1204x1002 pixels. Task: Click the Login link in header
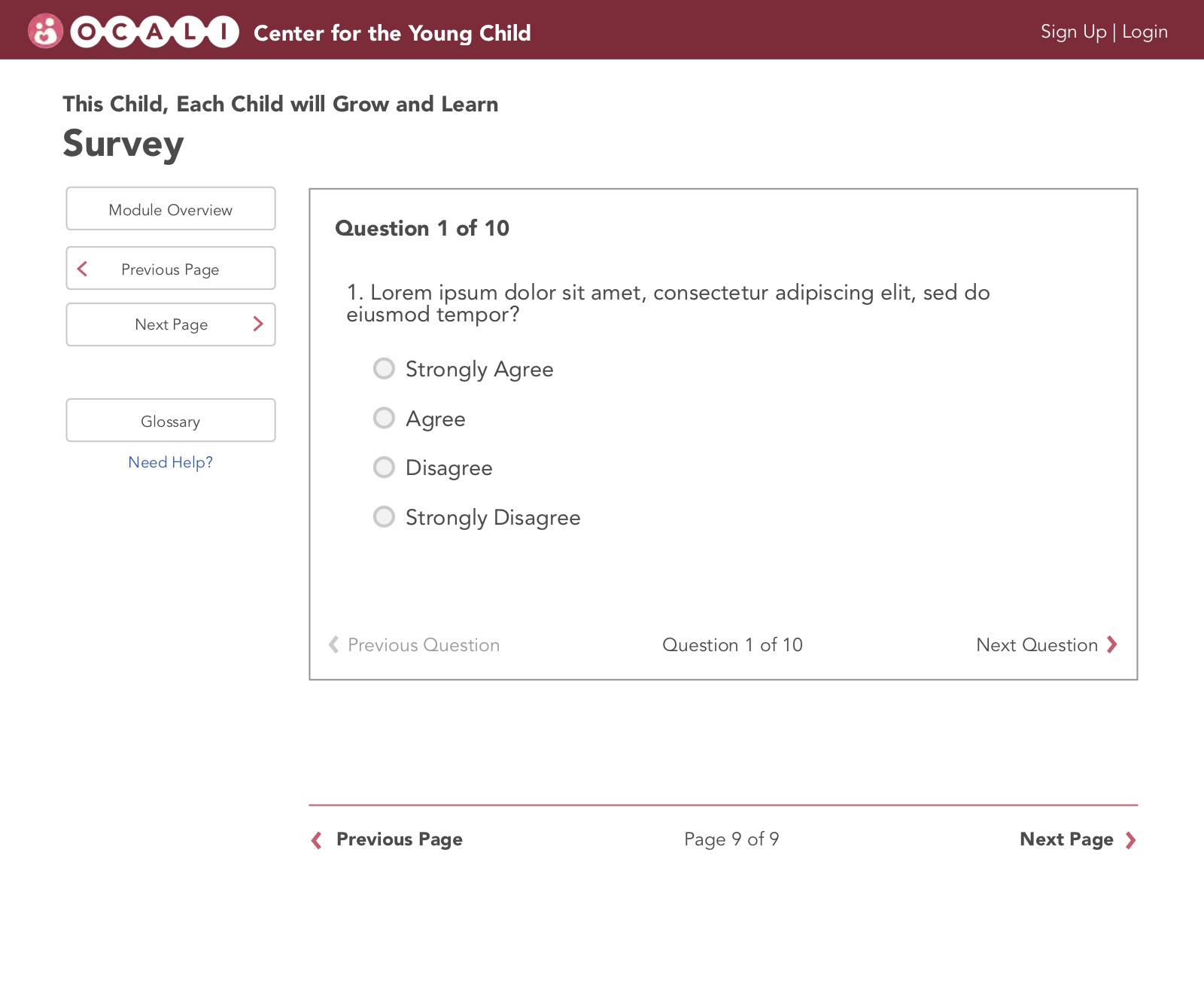point(1145,32)
